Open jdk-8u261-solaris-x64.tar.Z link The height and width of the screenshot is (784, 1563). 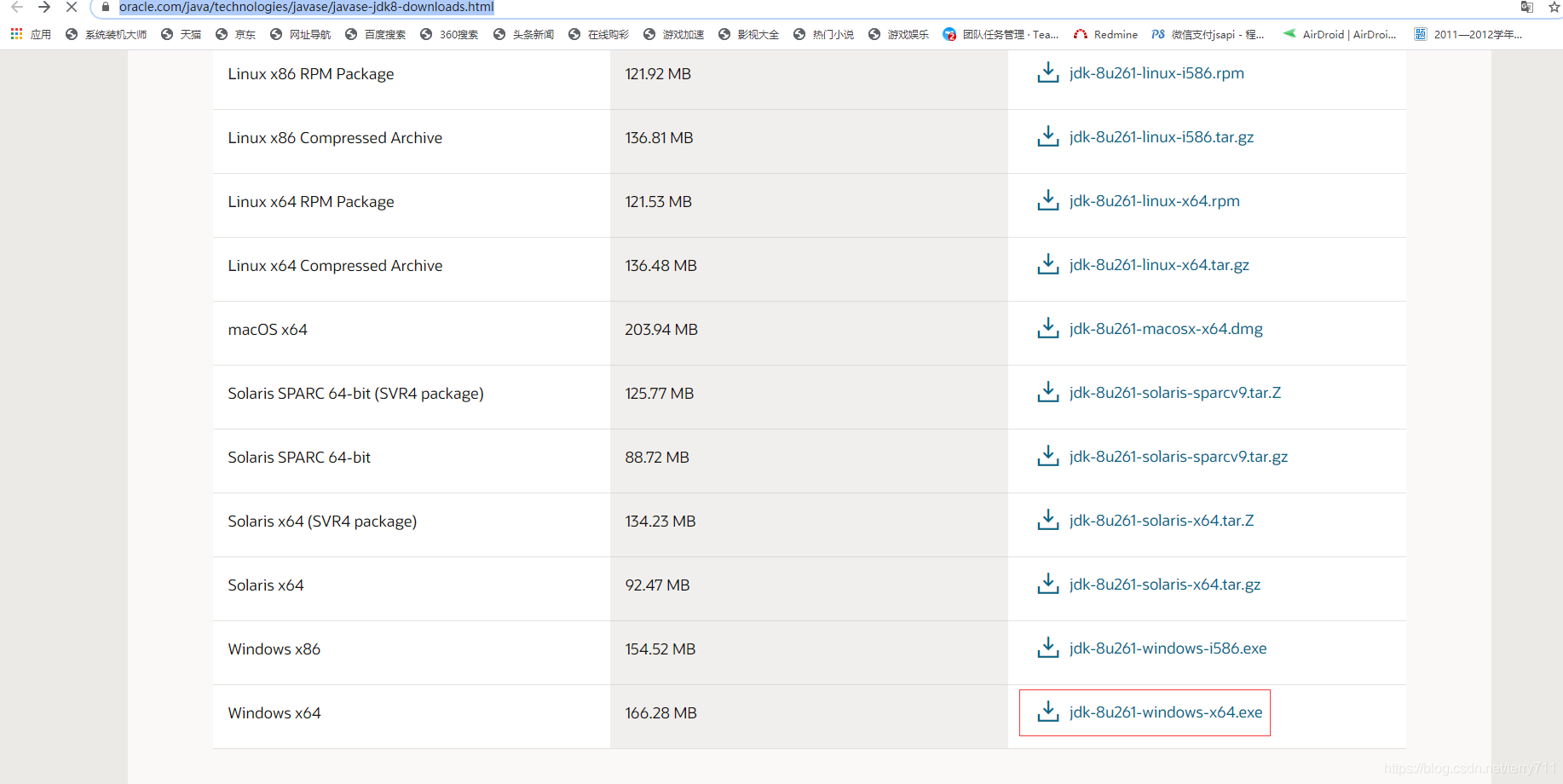pos(1162,521)
